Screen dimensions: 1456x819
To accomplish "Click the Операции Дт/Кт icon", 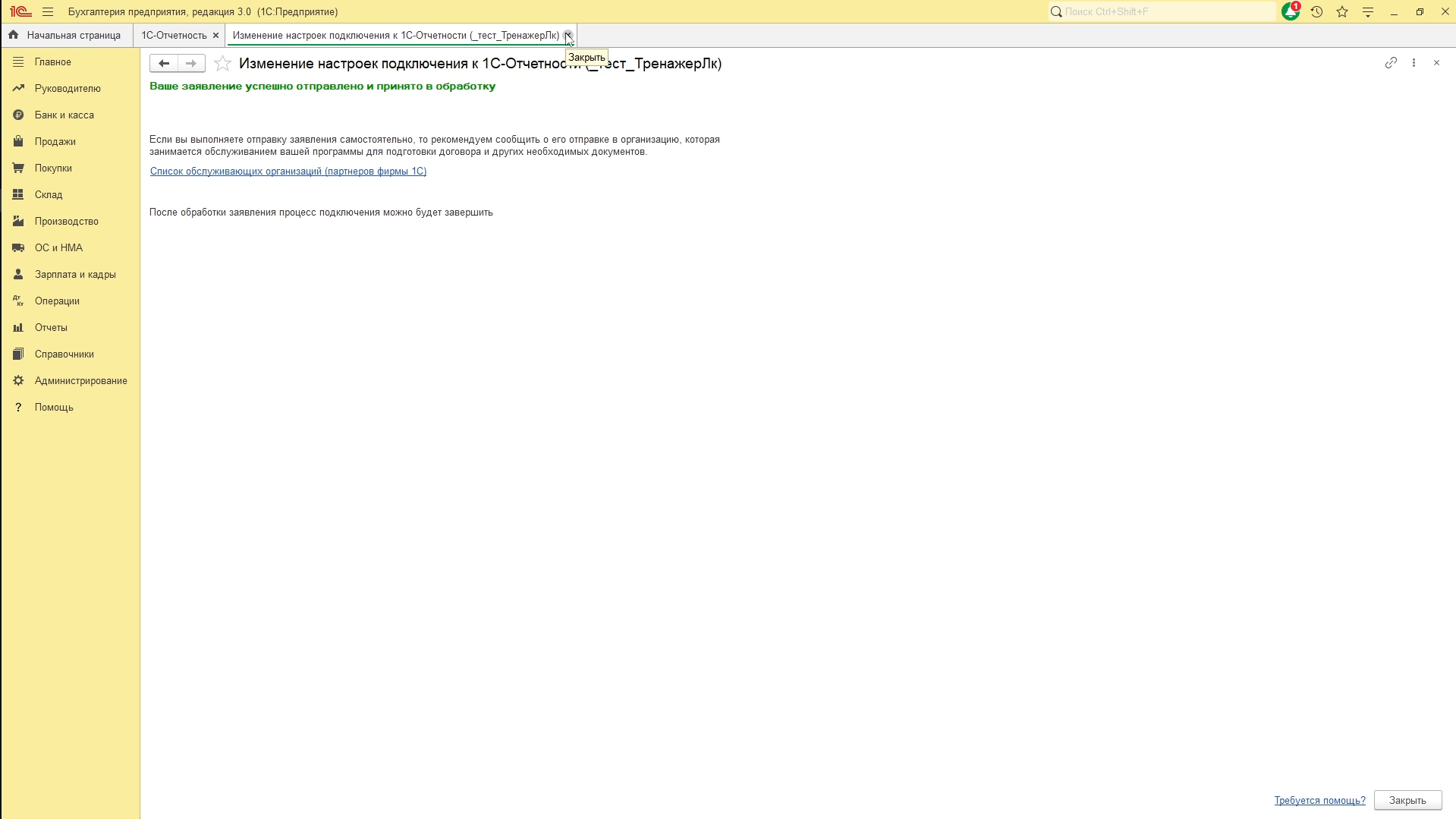I will coord(18,301).
